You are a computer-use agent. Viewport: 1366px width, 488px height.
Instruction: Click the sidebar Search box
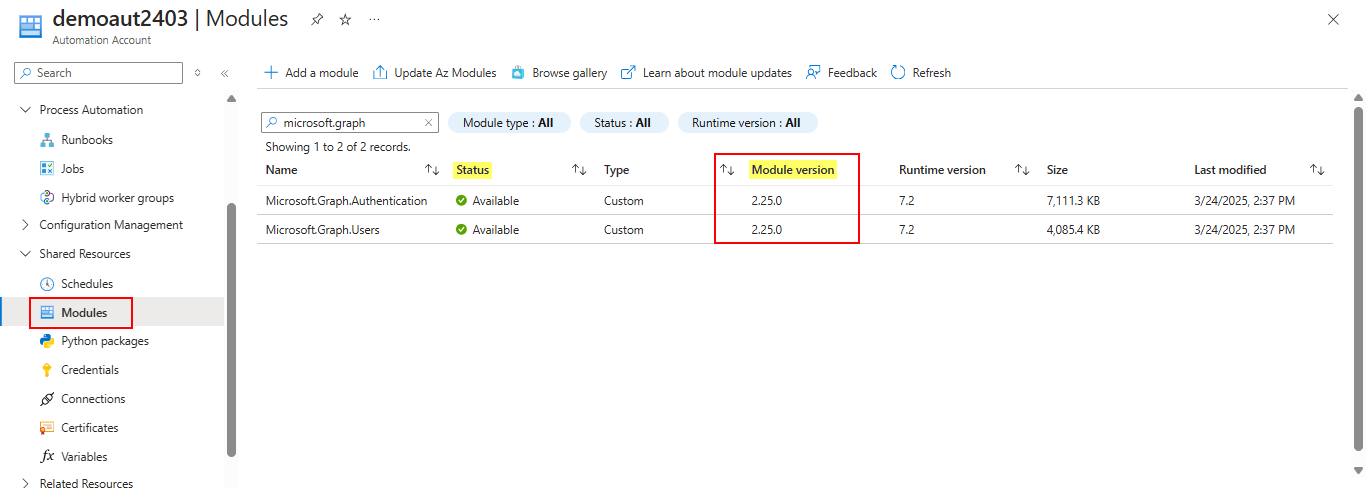pyautogui.click(x=99, y=73)
